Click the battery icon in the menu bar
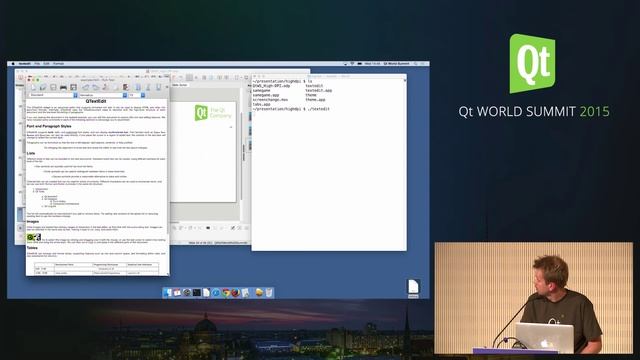The width and height of the screenshot is (640, 360). pos(360,64)
